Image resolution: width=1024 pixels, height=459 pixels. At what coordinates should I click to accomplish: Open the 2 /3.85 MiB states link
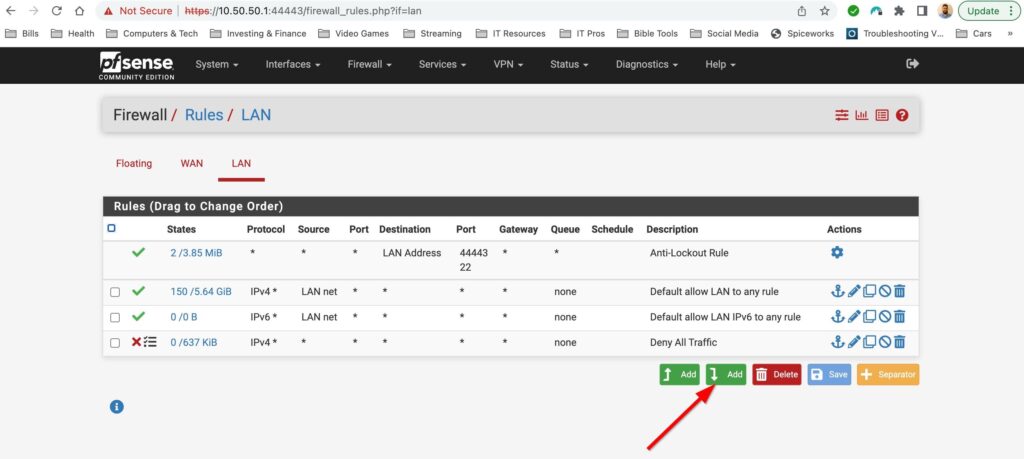point(196,253)
